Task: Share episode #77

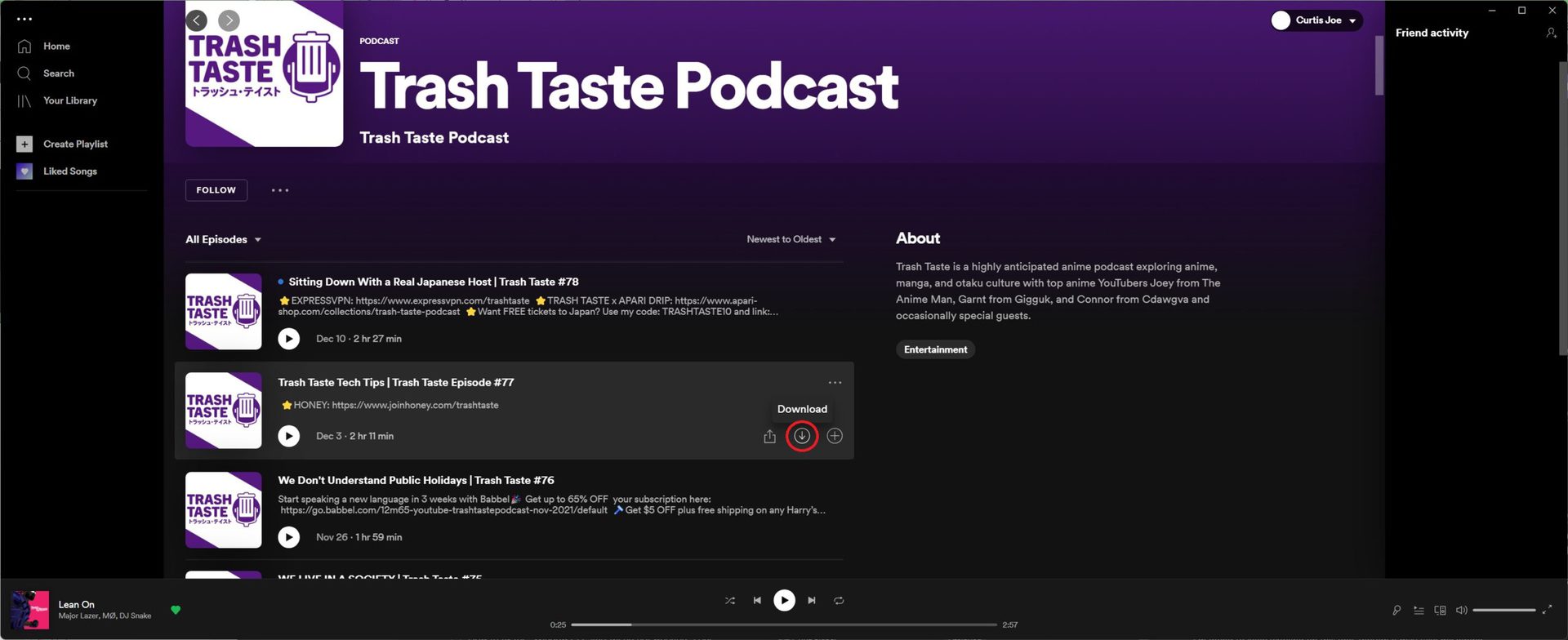Action: [769, 437]
